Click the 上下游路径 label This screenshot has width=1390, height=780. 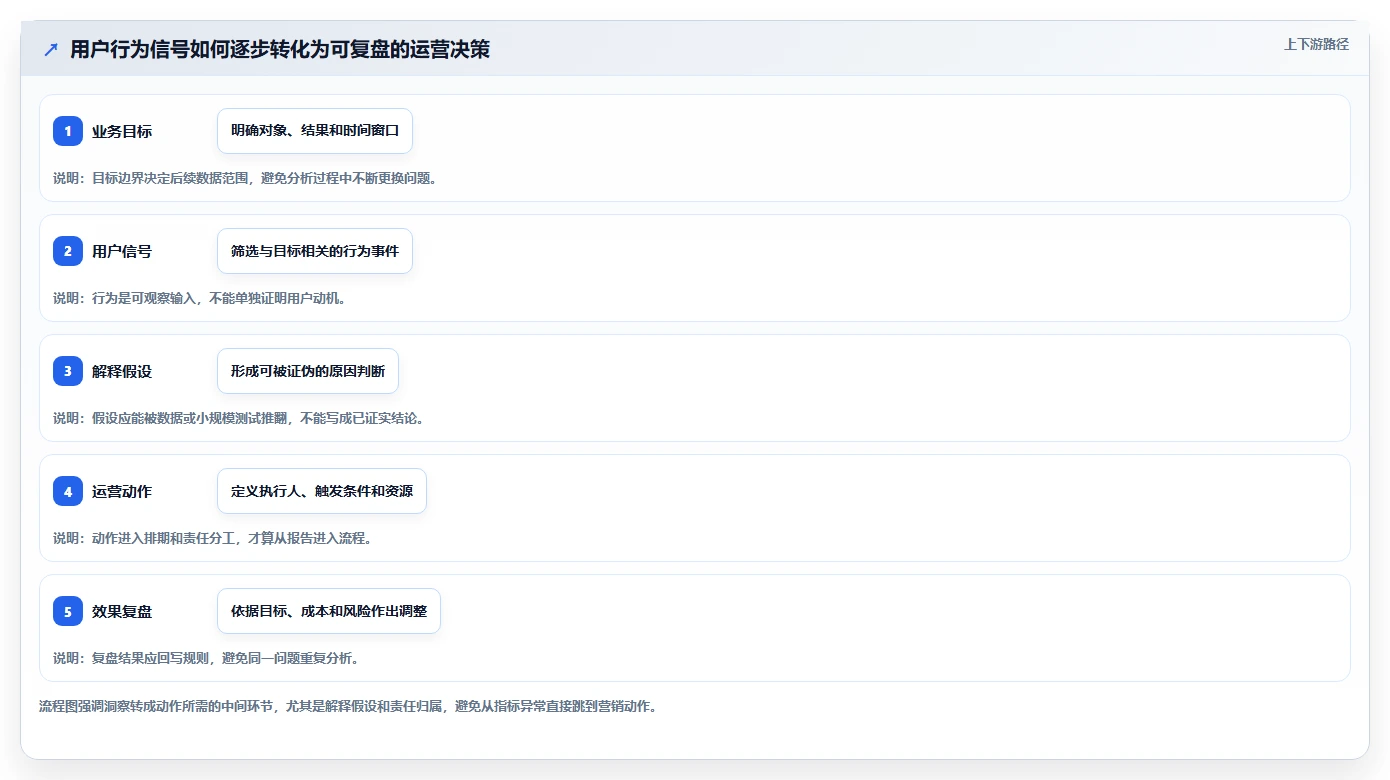[x=1316, y=44]
